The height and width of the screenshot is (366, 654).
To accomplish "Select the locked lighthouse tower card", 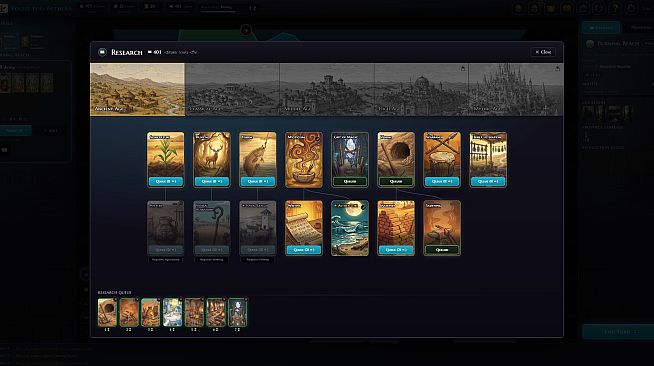I will (x=258, y=228).
